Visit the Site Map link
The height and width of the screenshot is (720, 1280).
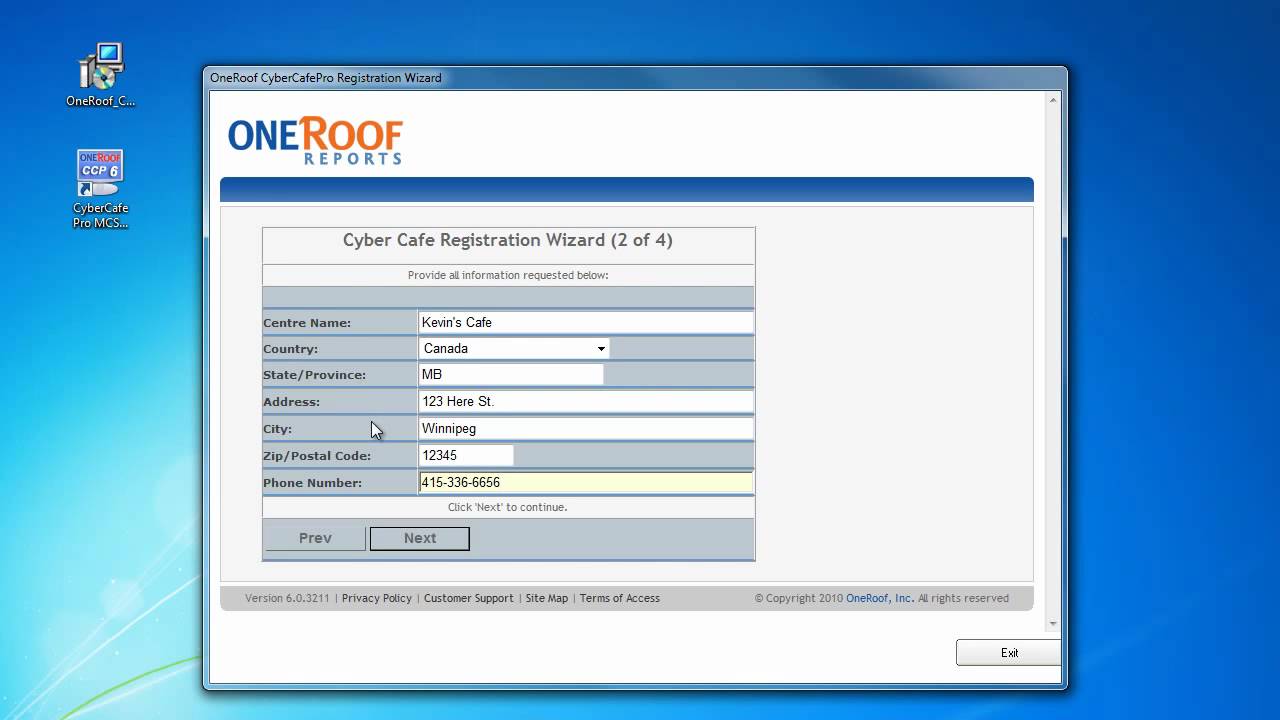[x=547, y=598]
